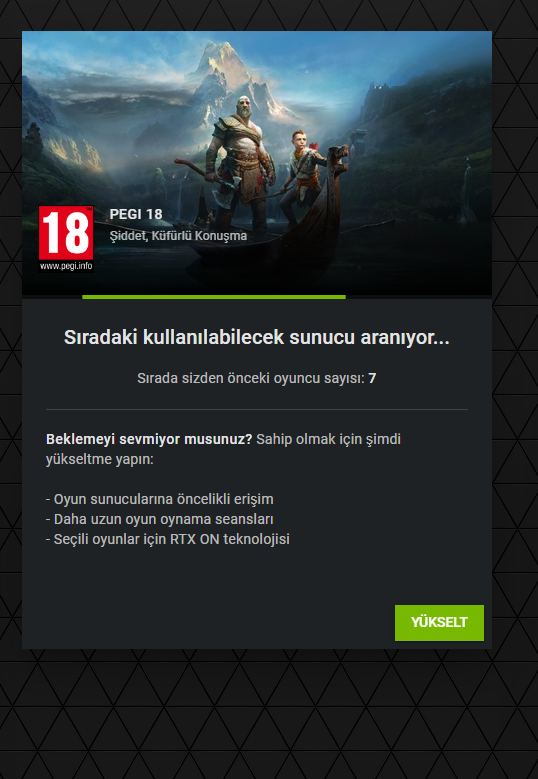Click the red PEGI 18 rating badge
Viewport: 538px width, 779px height.
click(66, 233)
